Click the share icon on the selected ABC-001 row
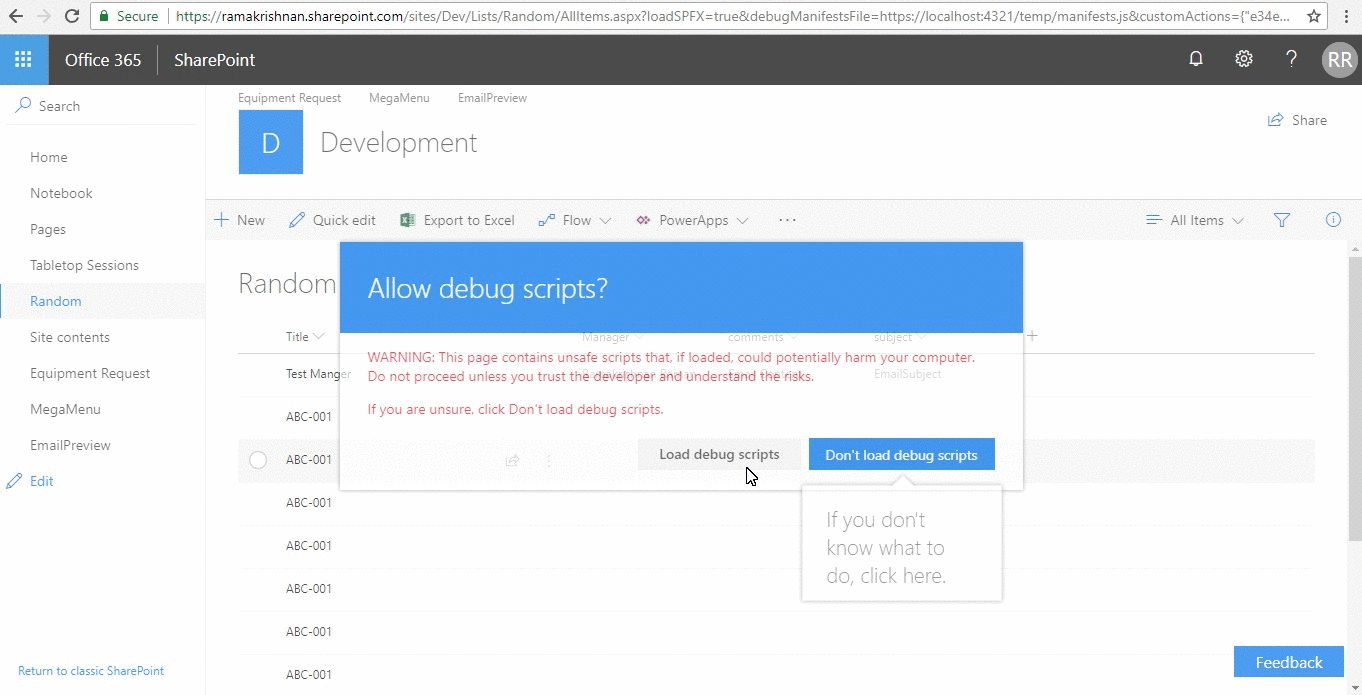Screen dimensions: 1362x695 pos(512,460)
